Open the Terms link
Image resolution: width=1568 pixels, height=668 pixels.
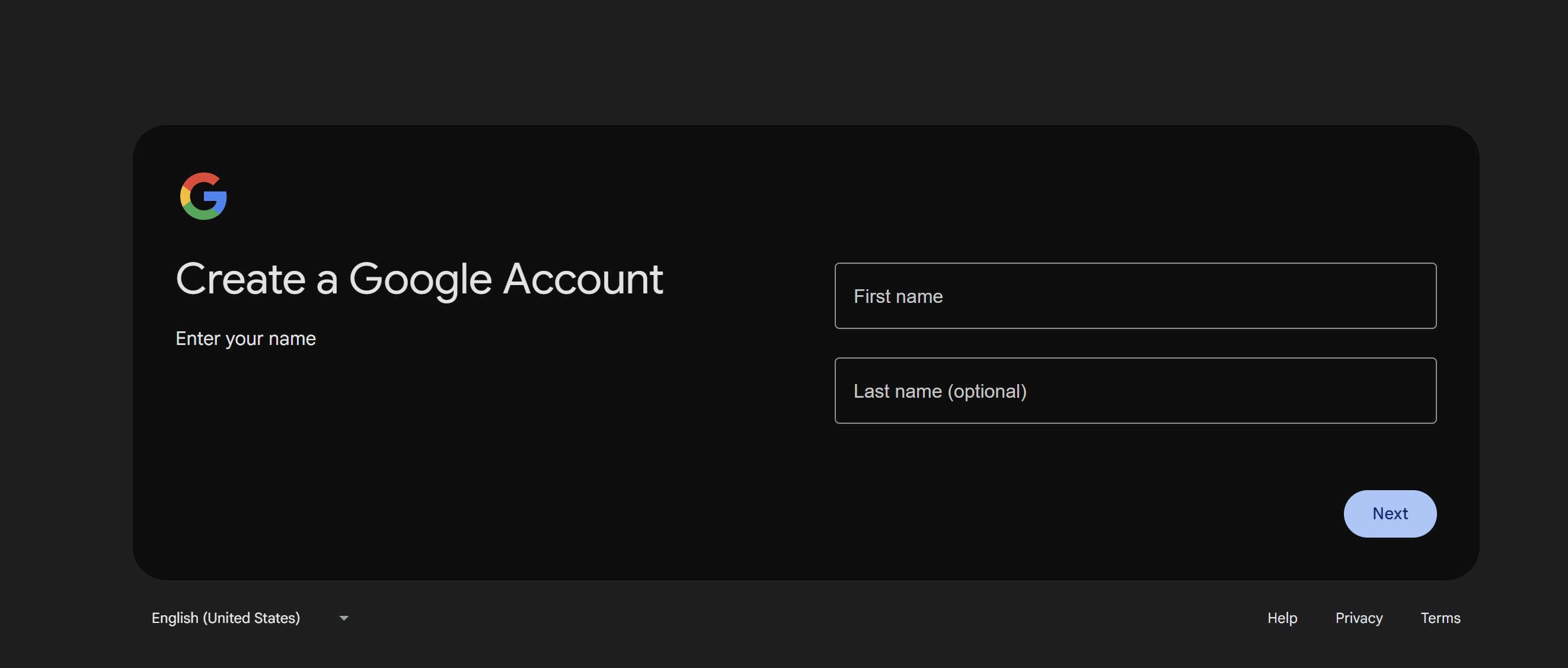pos(1440,618)
